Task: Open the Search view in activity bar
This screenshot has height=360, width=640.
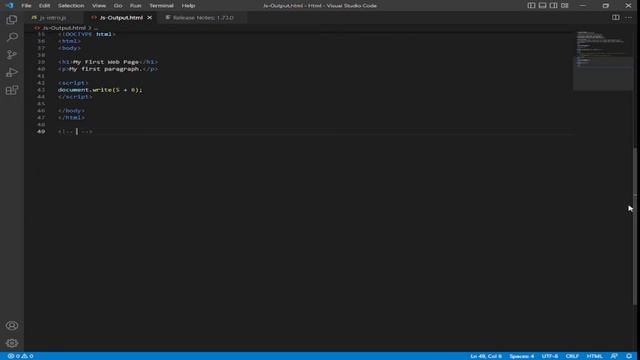Action: (x=12, y=37)
